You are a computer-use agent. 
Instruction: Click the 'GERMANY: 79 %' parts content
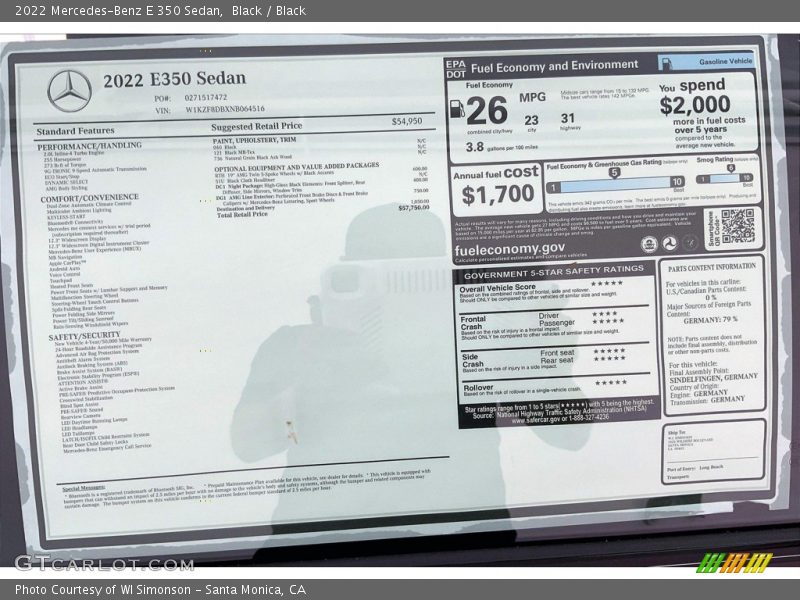(x=710, y=320)
